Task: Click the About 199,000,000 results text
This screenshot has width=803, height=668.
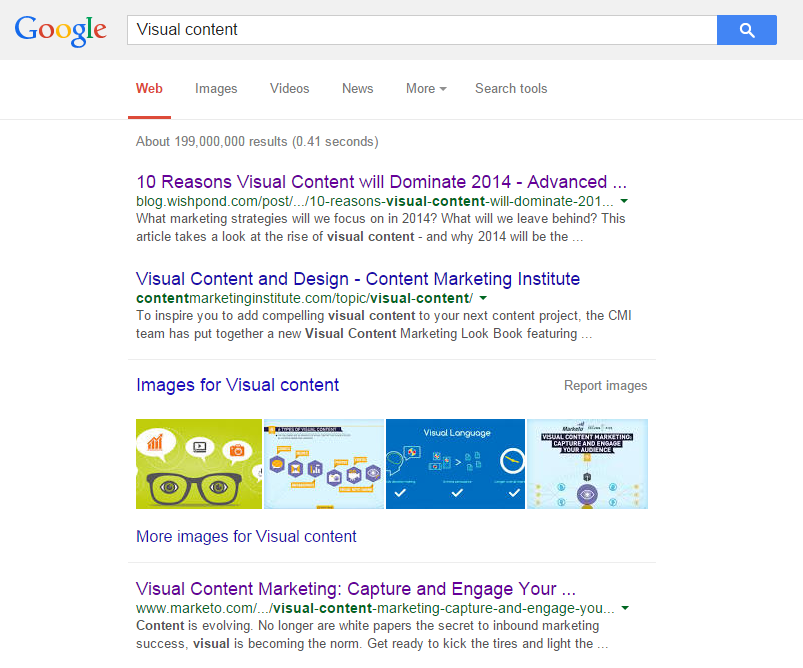Action: pyautogui.click(x=257, y=141)
